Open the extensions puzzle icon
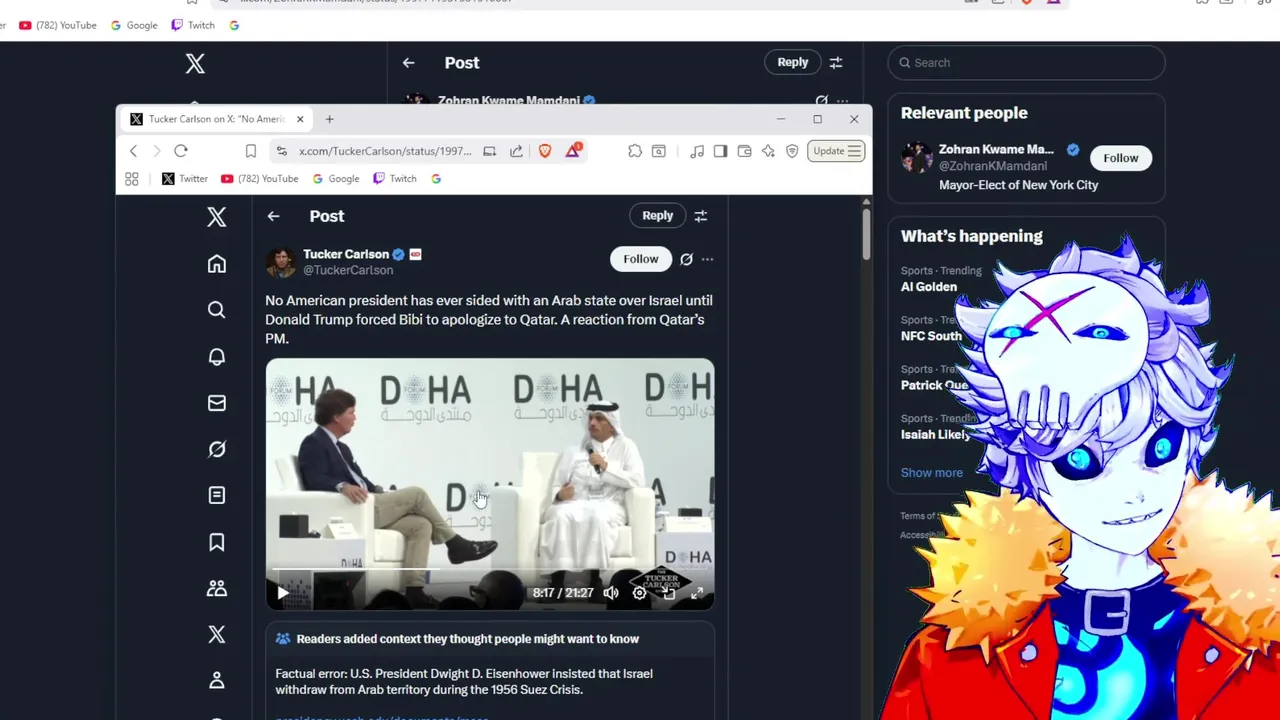Viewport: 1280px width, 720px height. [x=635, y=151]
